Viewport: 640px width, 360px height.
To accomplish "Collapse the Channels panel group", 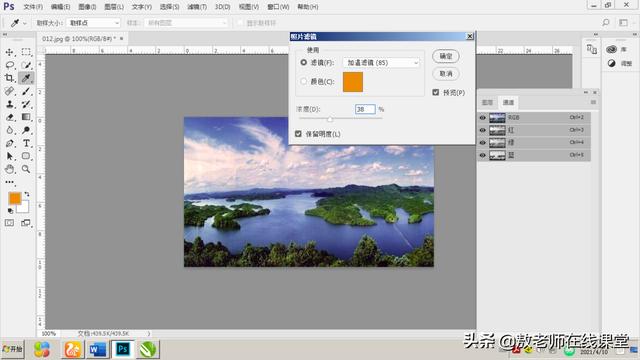I will tap(586, 92).
